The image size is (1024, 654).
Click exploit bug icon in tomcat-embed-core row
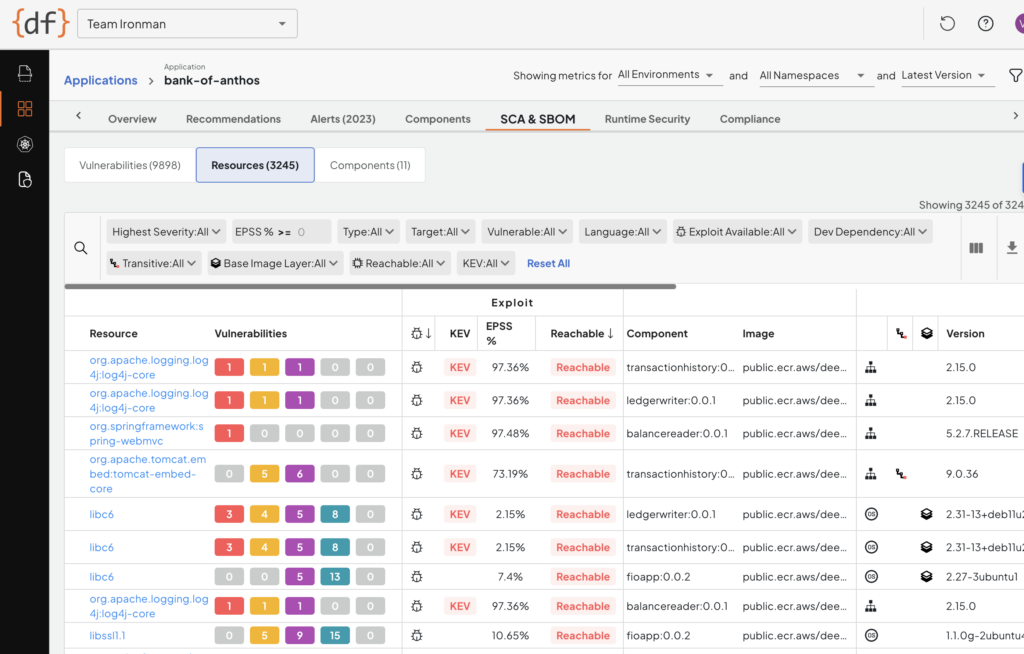coord(417,474)
